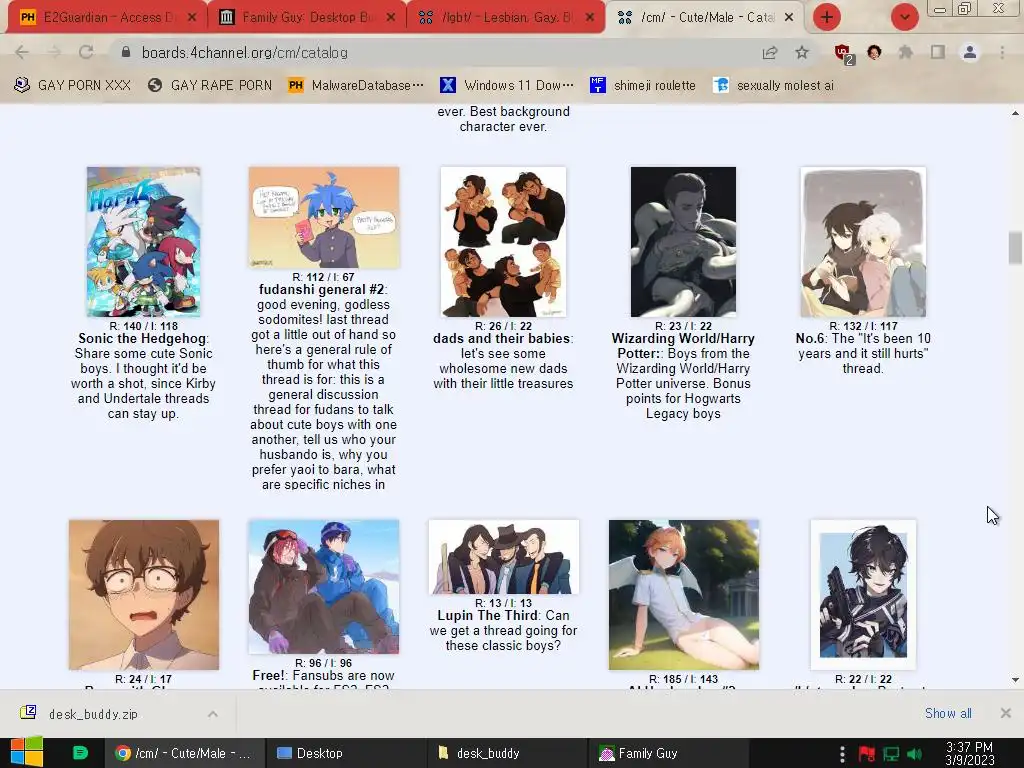Close the Family Guy: Desktop tab
Viewport: 1024px width, 768px height.
[391, 17]
